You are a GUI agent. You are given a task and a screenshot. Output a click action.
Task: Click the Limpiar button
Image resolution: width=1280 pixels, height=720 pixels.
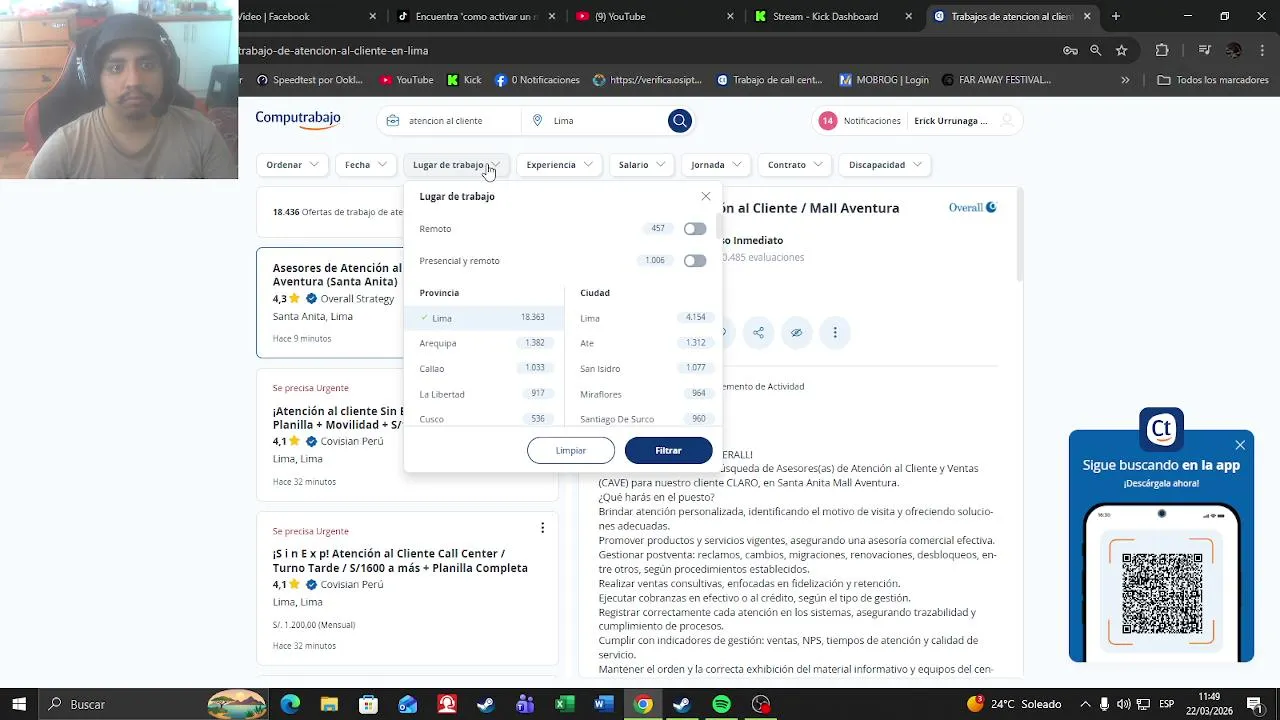[x=571, y=450]
